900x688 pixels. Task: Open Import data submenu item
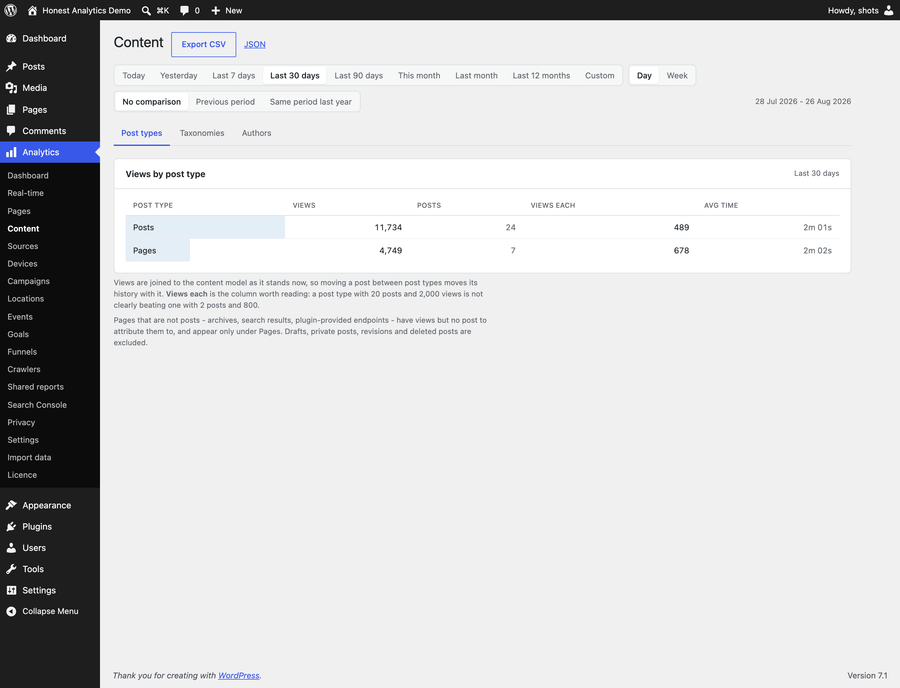(29, 457)
